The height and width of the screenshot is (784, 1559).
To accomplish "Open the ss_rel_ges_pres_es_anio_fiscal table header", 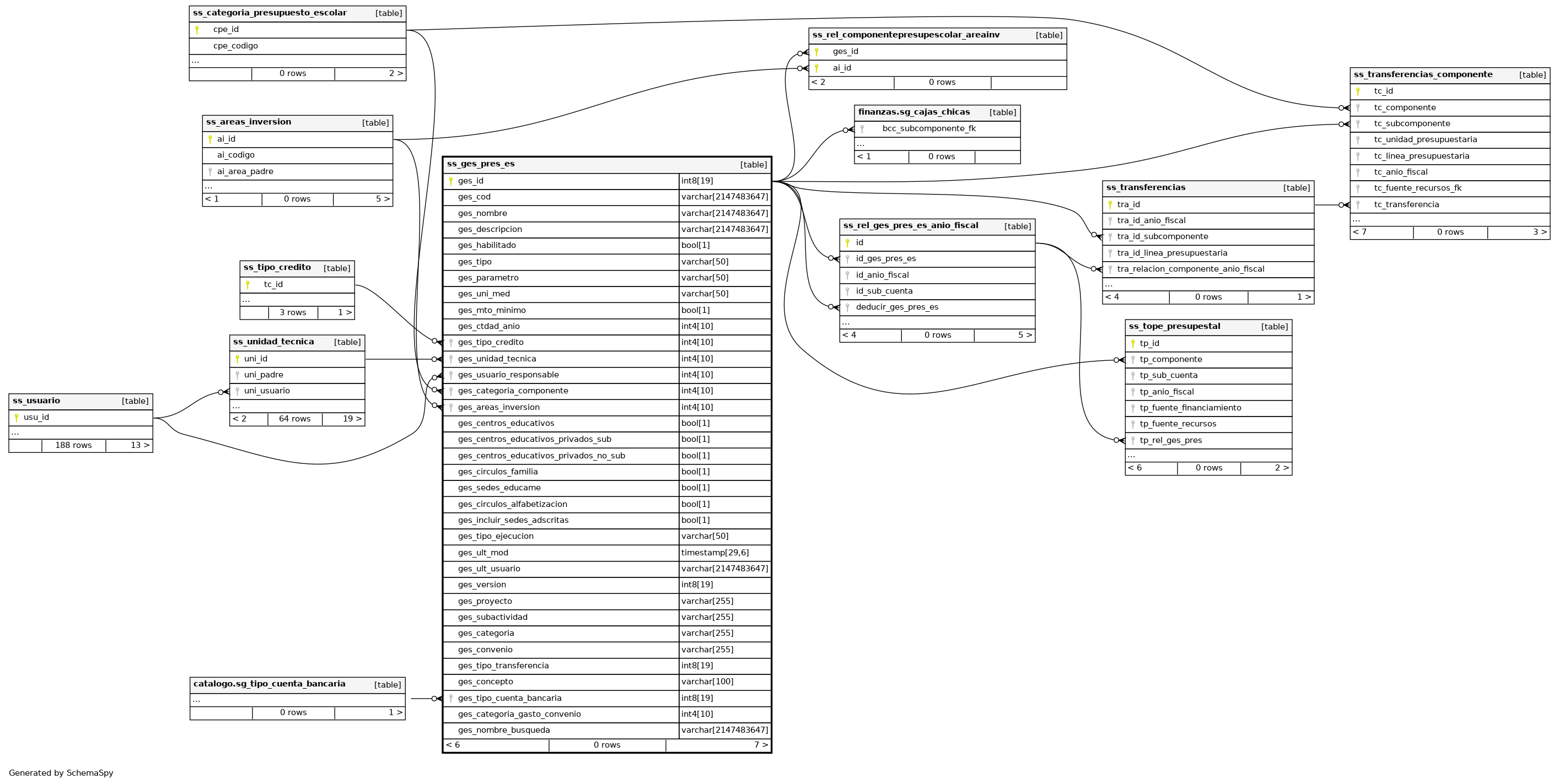I will click(x=910, y=226).
